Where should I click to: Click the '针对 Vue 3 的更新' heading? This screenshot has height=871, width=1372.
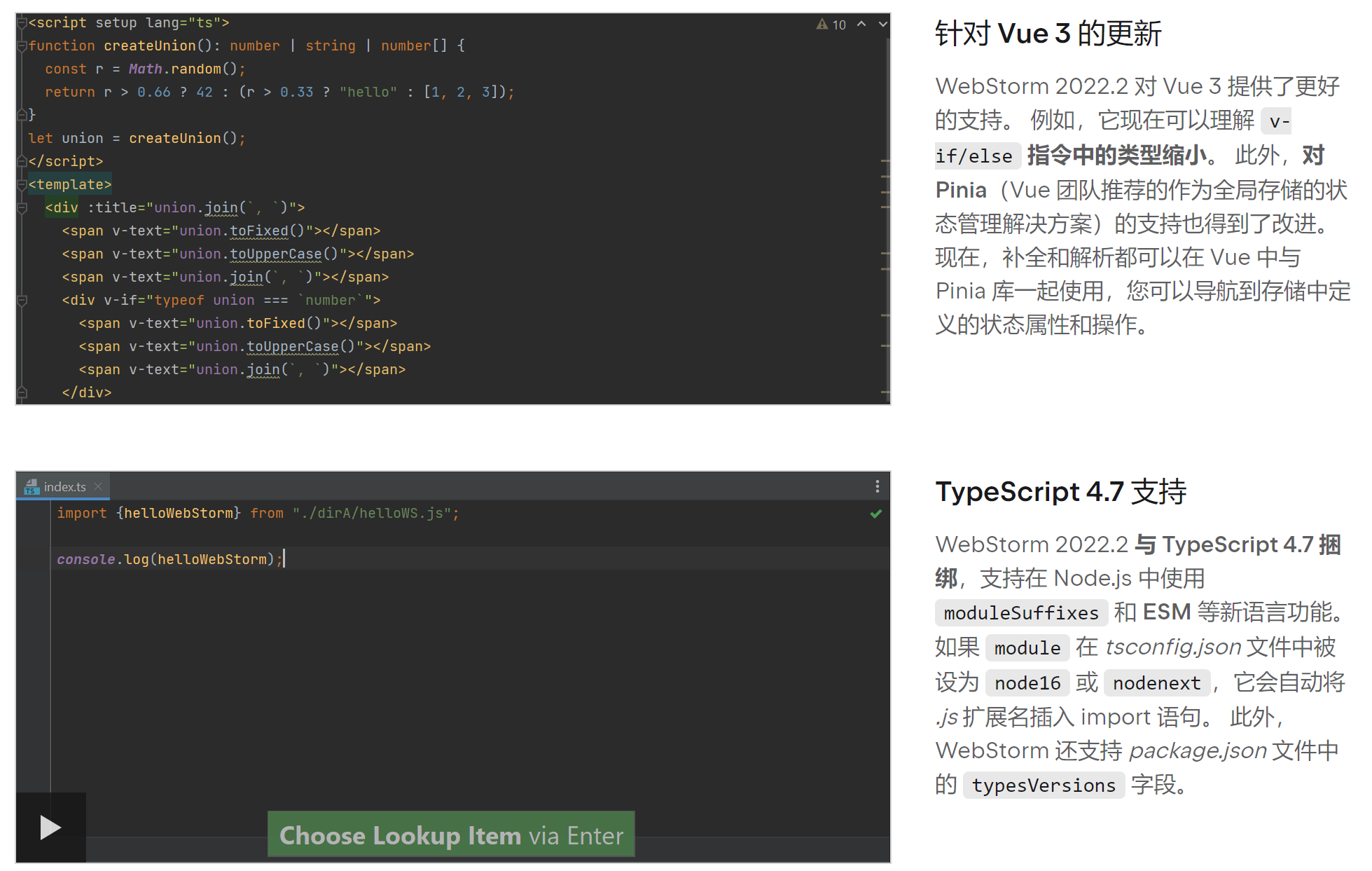pos(1048,34)
